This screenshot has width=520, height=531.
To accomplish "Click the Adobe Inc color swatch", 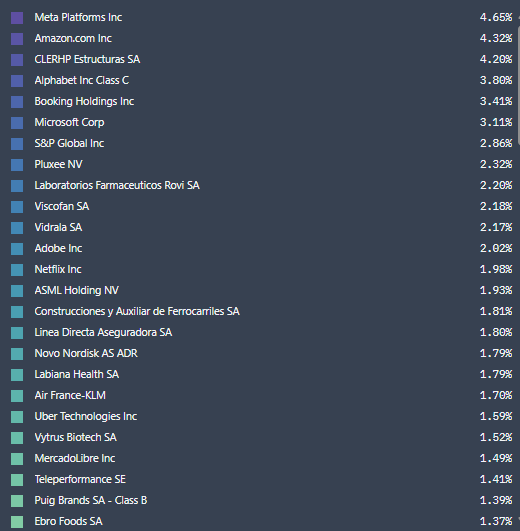I will point(17,249).
